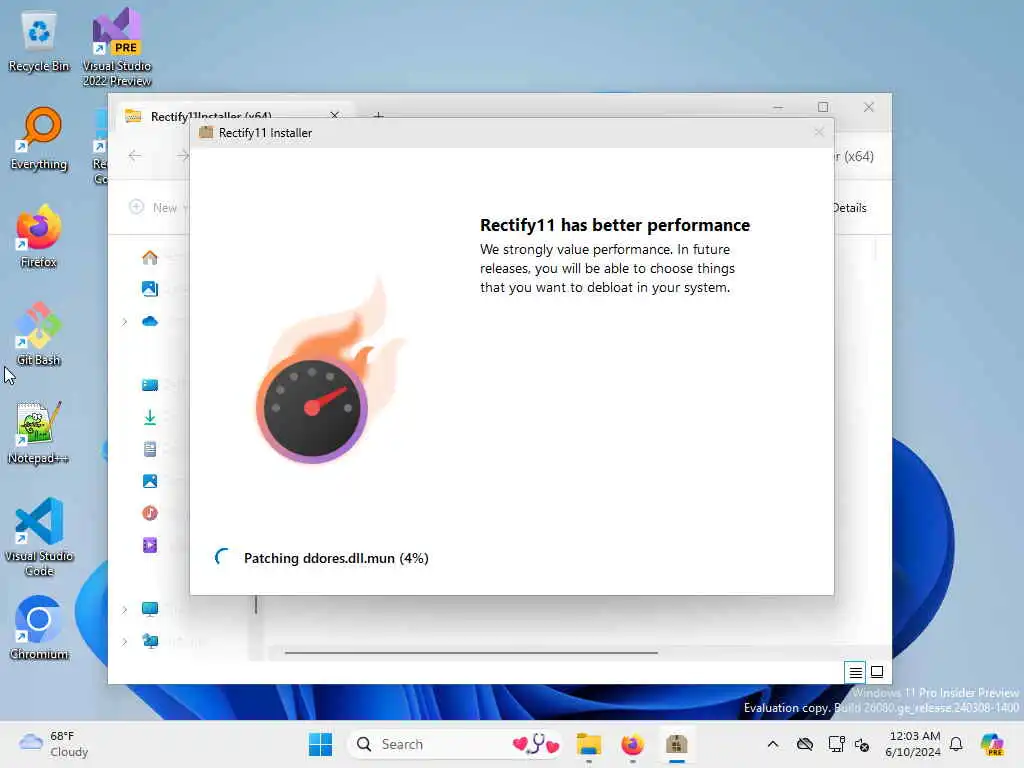The height and width of the screenshot is (768, 1024).
Task: Open Firefox desktop shortcut
Action: point(39,236)
